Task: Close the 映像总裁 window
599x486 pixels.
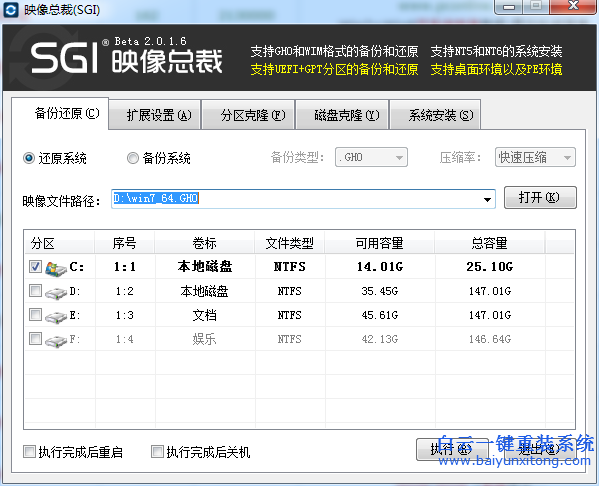Action: (573, 6)
